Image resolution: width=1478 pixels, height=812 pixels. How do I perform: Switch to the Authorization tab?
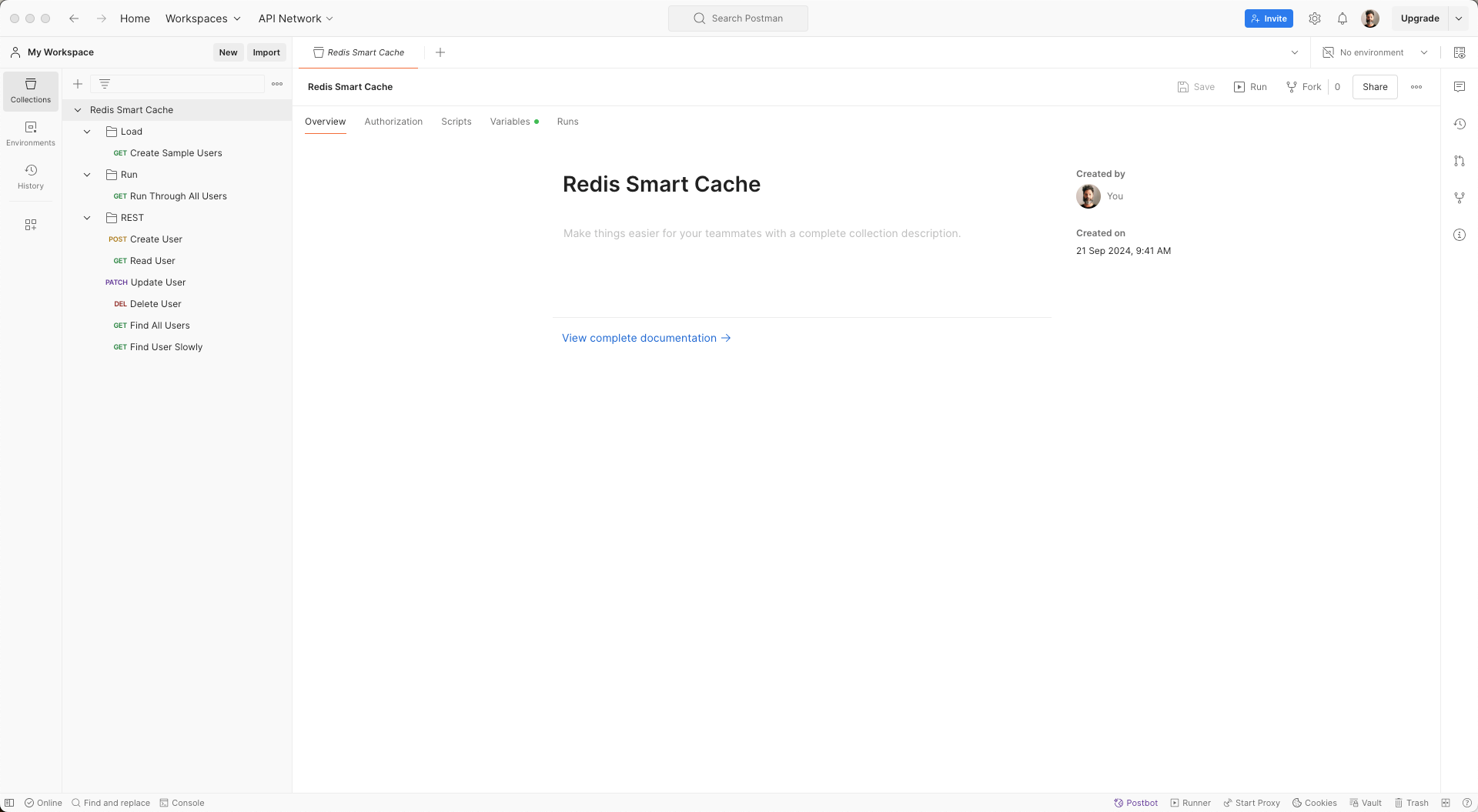pyautogui.click(x=393, y=122)
